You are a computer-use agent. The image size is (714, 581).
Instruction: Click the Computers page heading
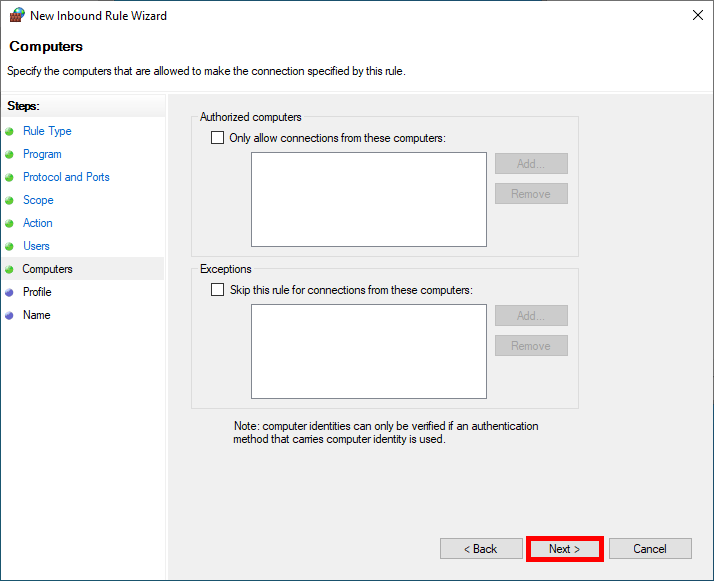46,46
